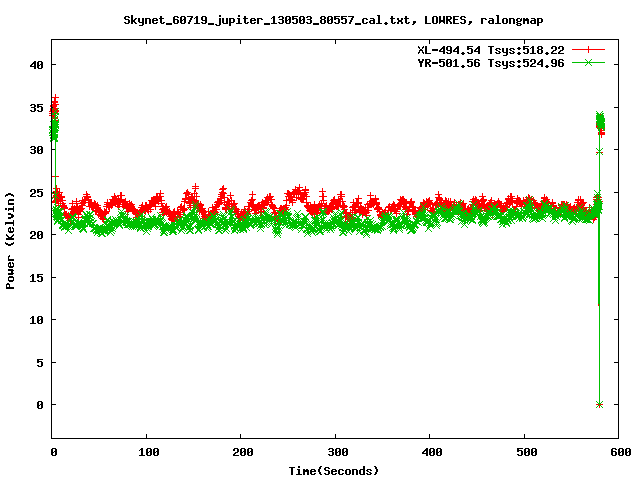The height and width of the screenshot is (480, 640).
Task: Click the red legend line sample
Action: (x=588, y=50)
